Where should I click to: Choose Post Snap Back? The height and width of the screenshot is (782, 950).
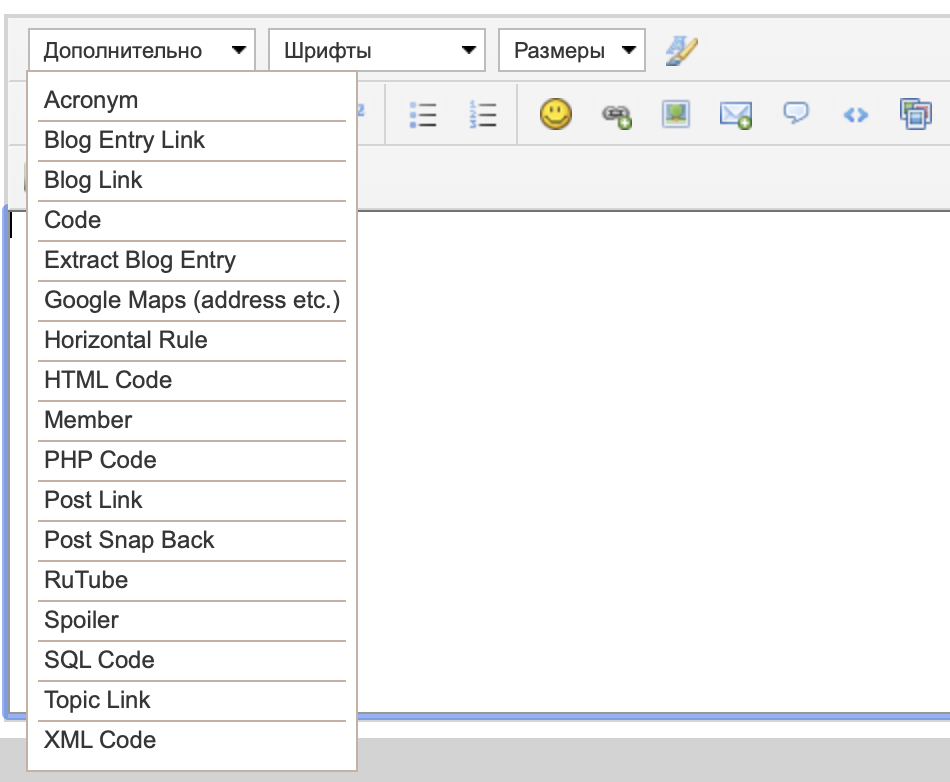pos(191,540)
